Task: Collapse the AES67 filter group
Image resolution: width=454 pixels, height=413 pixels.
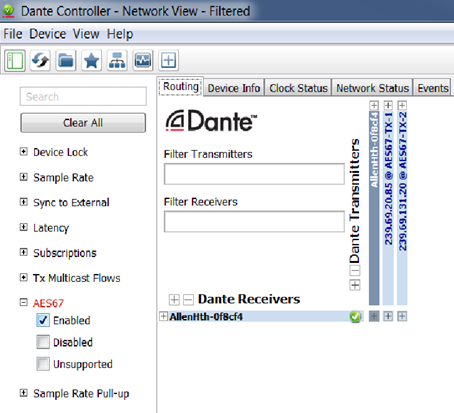Action: tap(23, 302)
